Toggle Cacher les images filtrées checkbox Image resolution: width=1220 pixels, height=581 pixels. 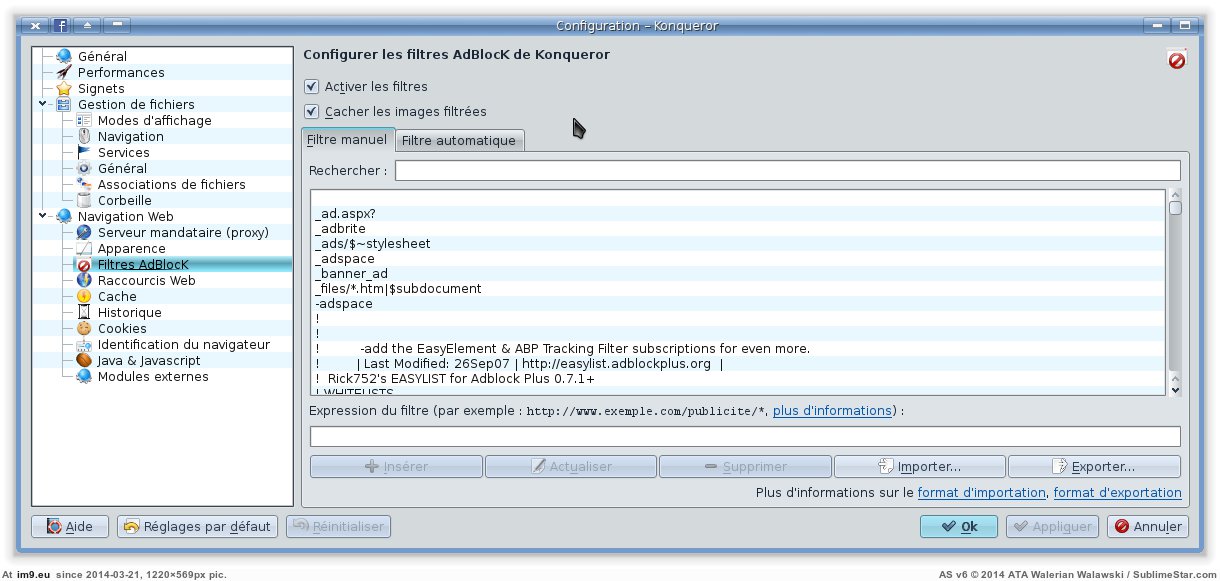click(312, 112)
